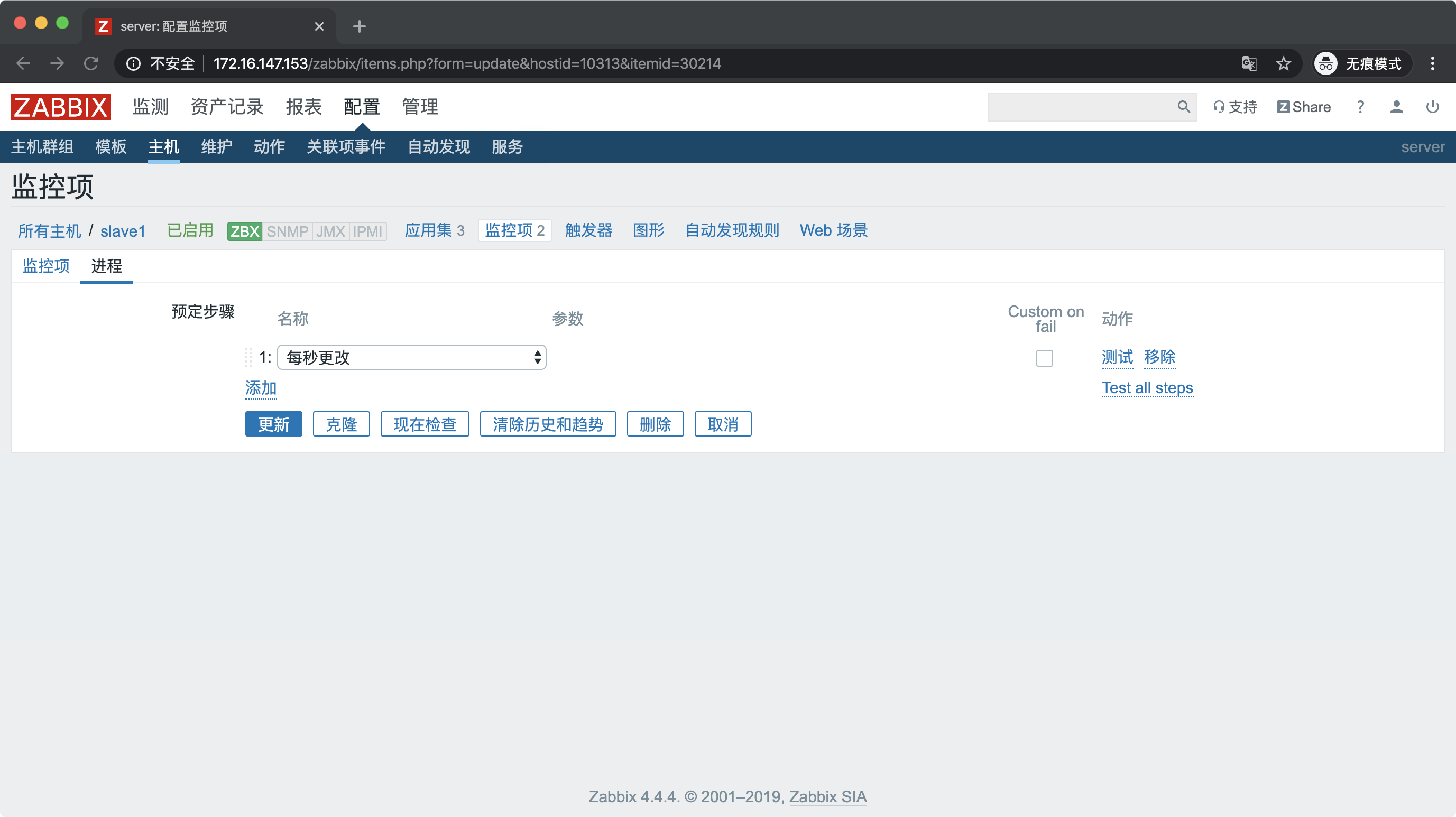1456x817 pixels.
Task: Click the logout power icon
Action: pyautogui.click(x=1432, y=107)
